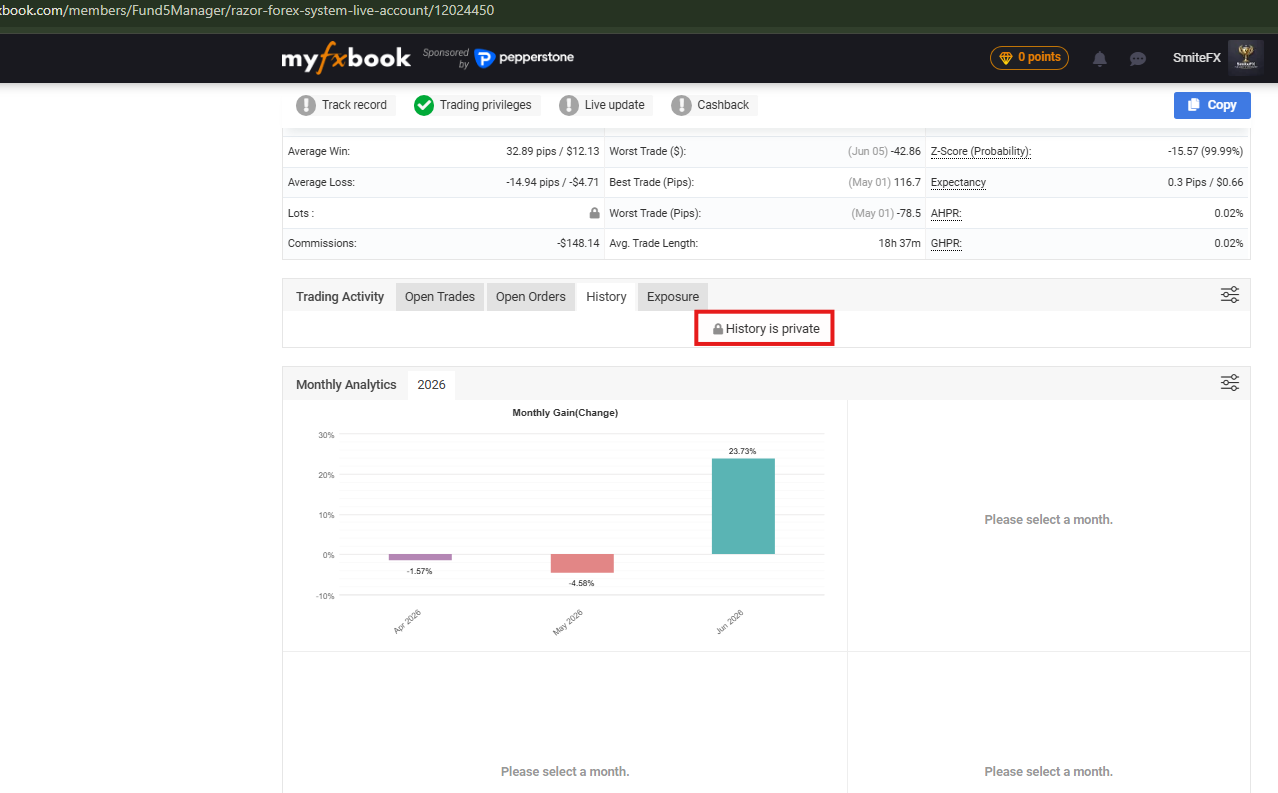Click the Cashback warning icon

682,105
